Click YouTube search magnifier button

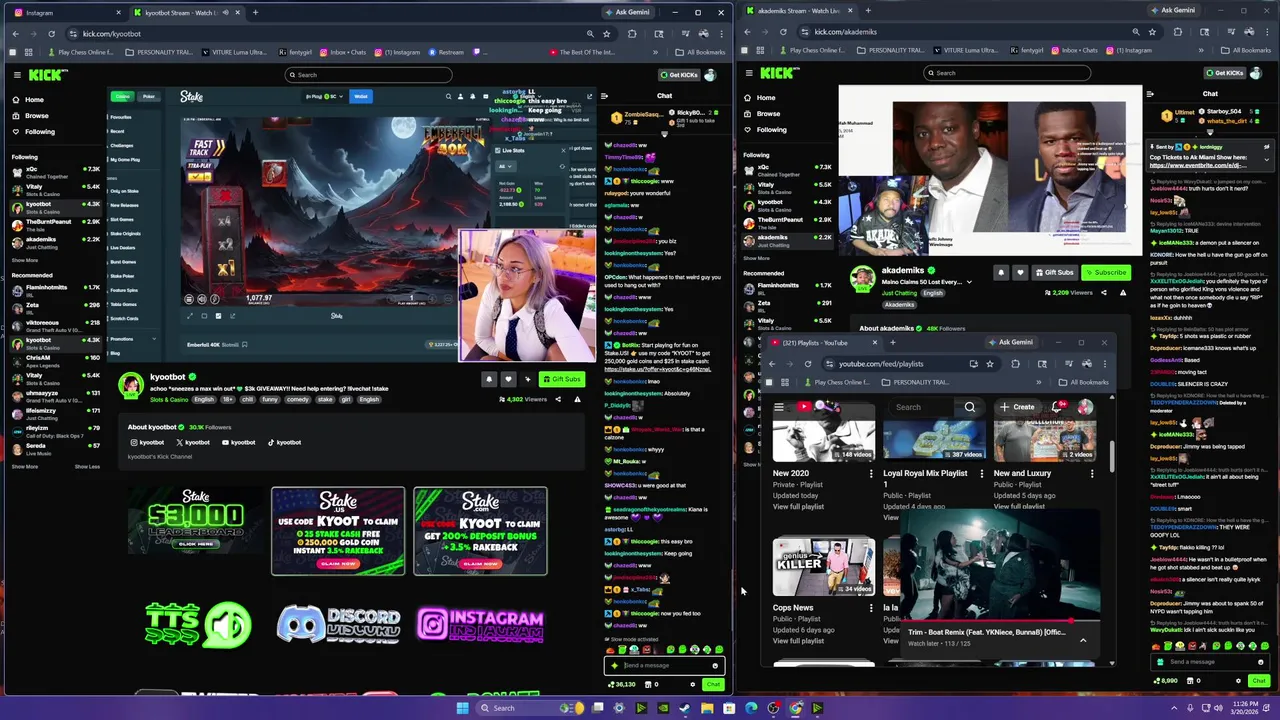pyautogui.click(x=970, y=407)
